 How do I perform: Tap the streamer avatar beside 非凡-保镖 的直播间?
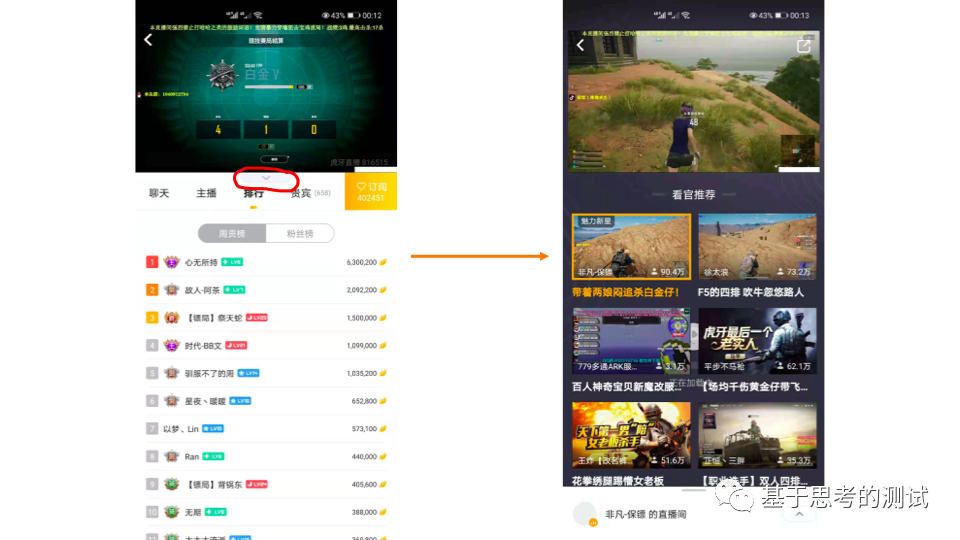tap(584, 514)
